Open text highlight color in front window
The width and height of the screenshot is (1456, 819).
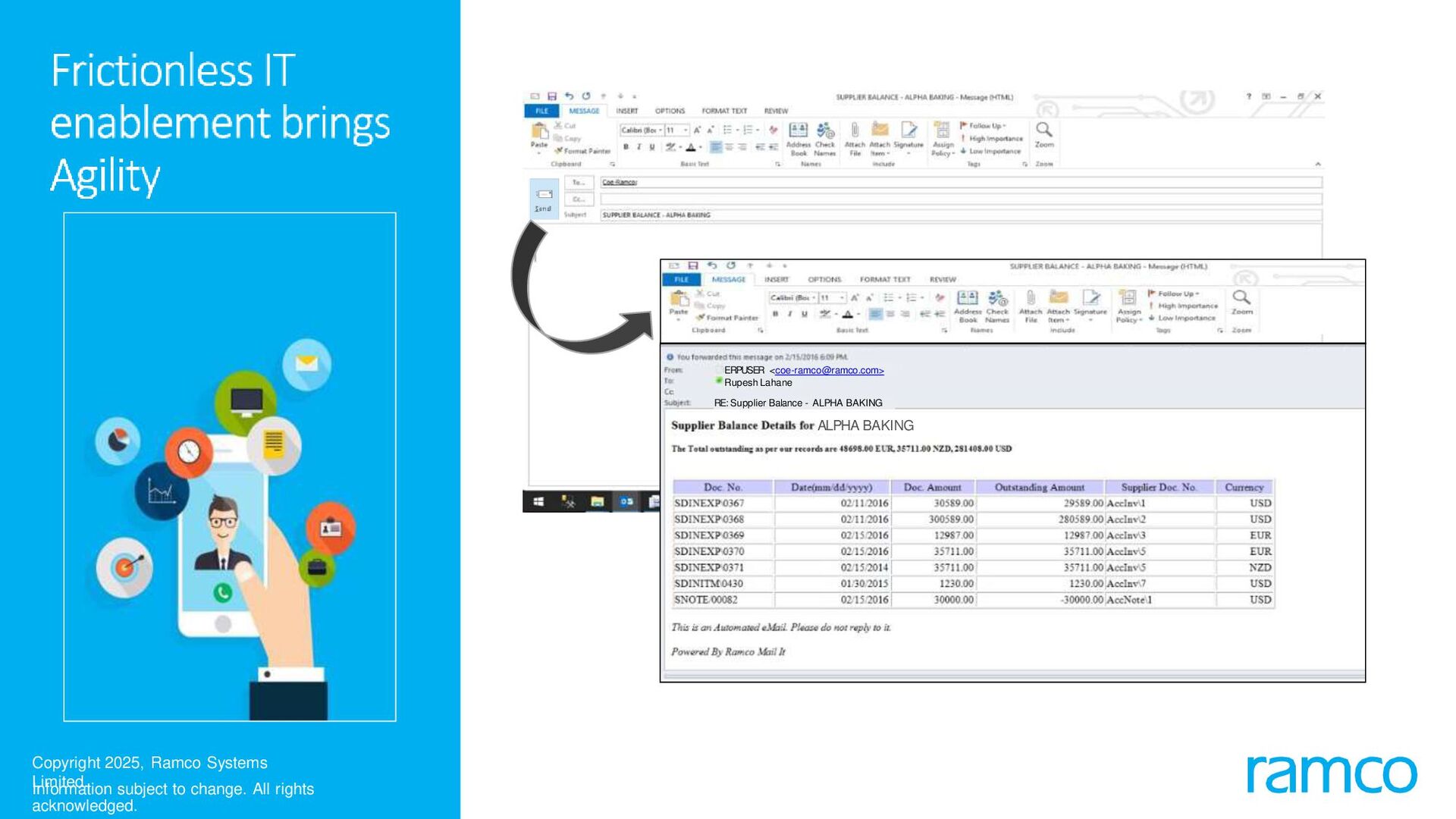point(827,314)
